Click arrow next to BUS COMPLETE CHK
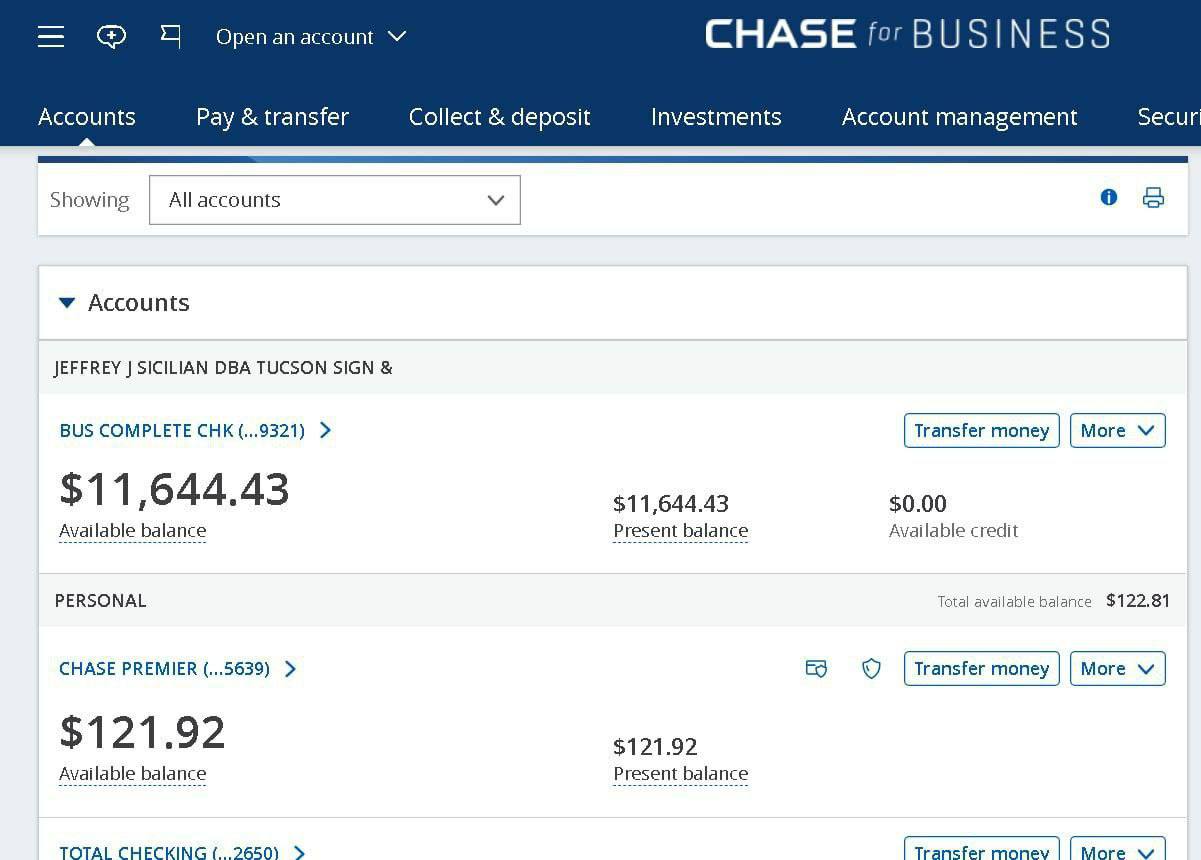This screenshot has width=1201, height=860. 325,430
